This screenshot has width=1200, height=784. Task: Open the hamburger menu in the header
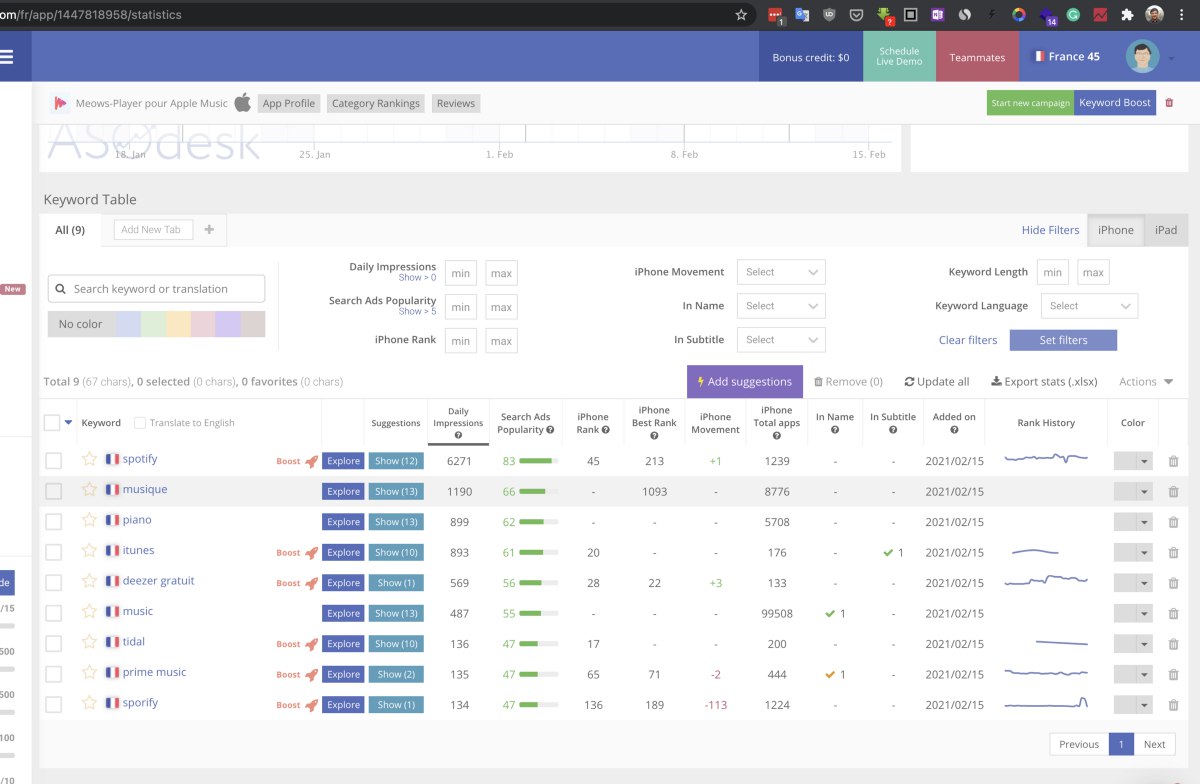[x=6, y=57]
